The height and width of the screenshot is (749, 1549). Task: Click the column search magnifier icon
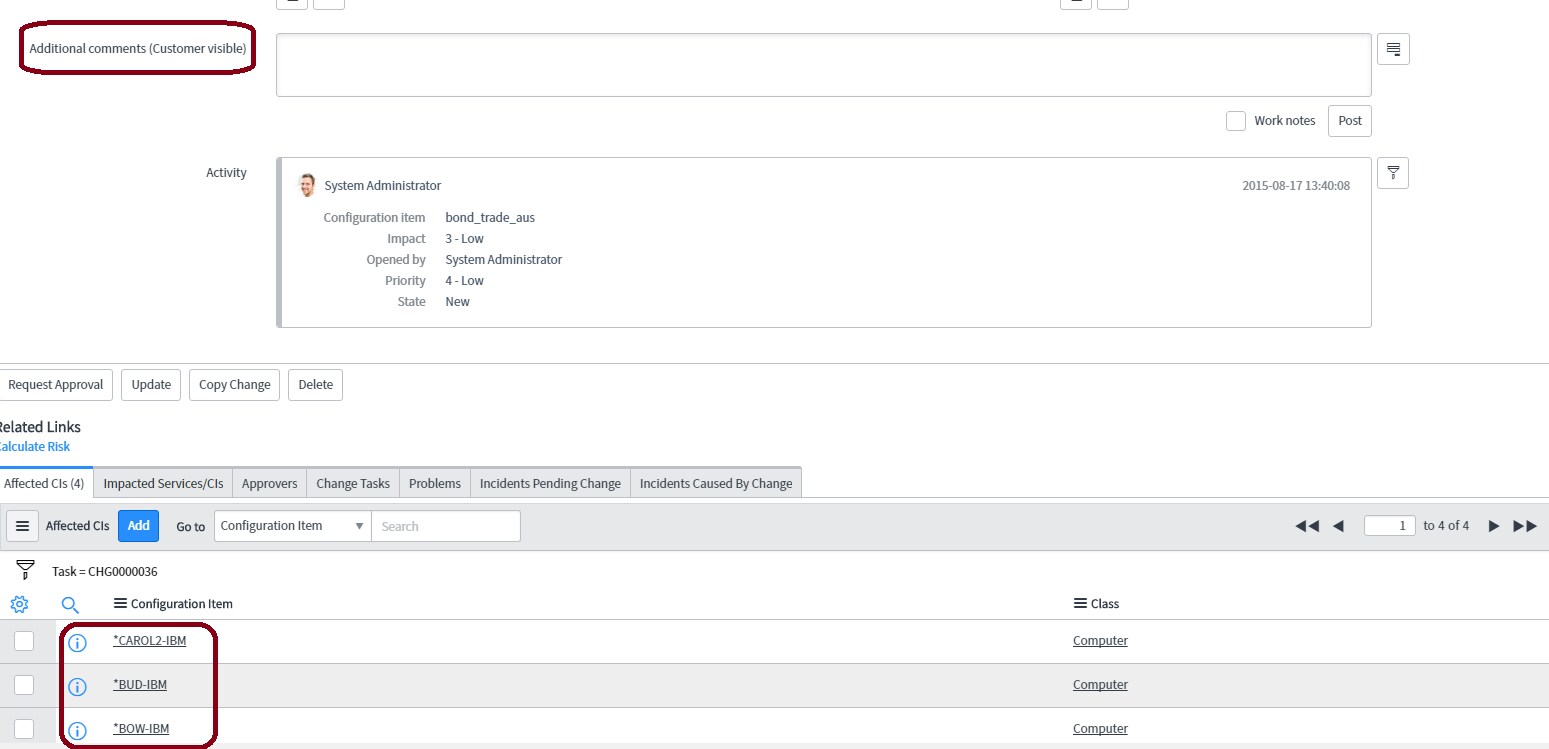click(70, 604)
